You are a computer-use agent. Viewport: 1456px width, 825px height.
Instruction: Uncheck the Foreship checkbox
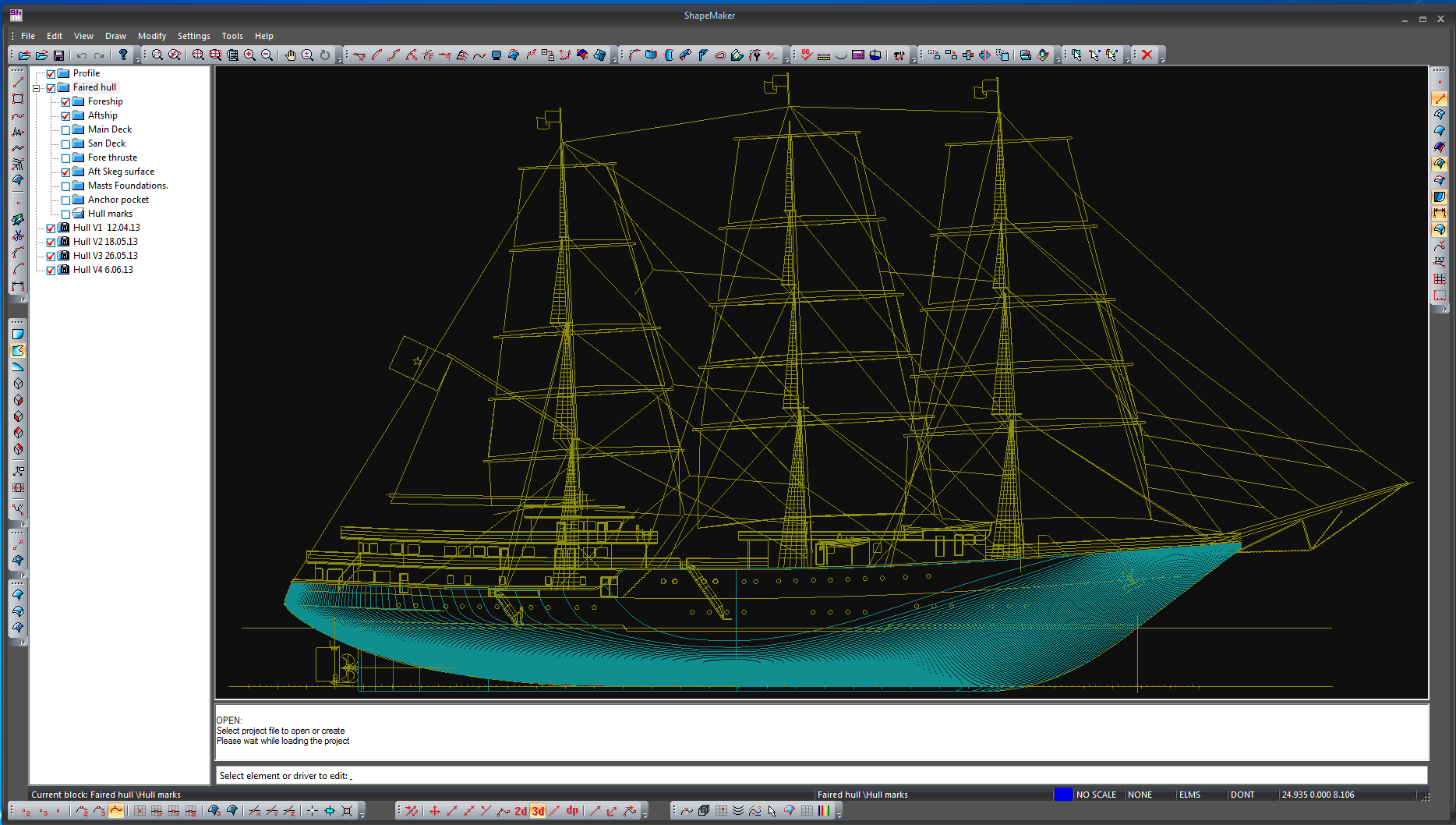(x=65, y=102)
